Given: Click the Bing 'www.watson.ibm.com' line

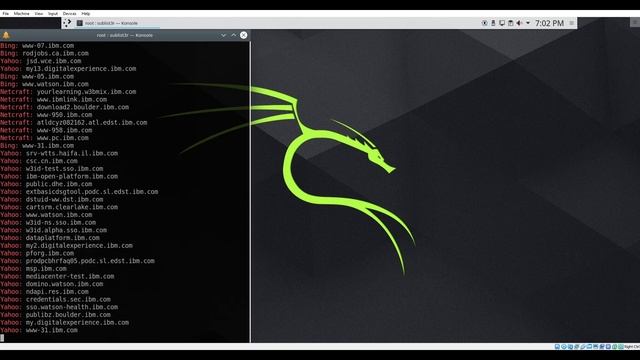Looking at the screenshot, I should pyautogui.click(x=44, y=84).
